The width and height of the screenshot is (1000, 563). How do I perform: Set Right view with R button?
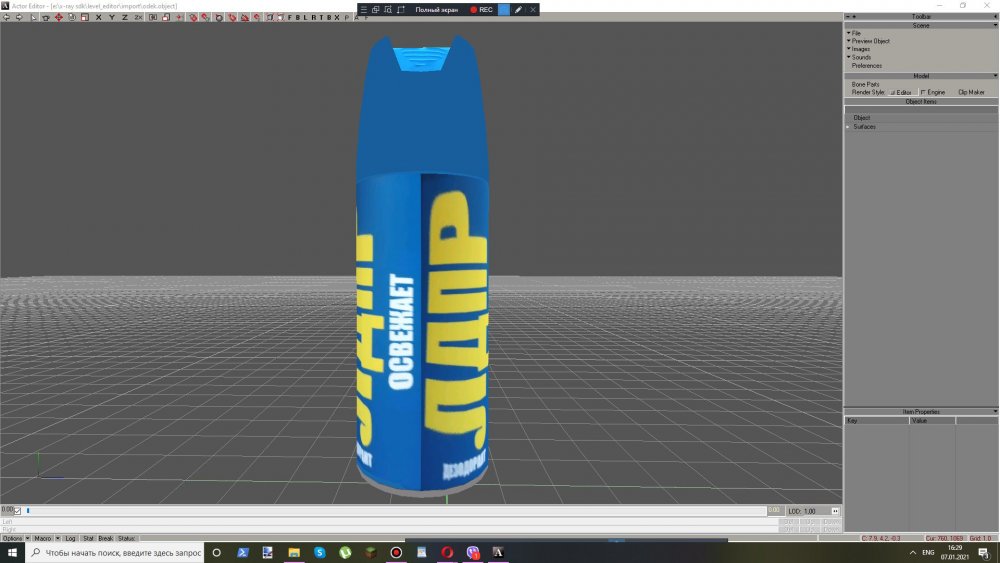click(x=313, y=17)
